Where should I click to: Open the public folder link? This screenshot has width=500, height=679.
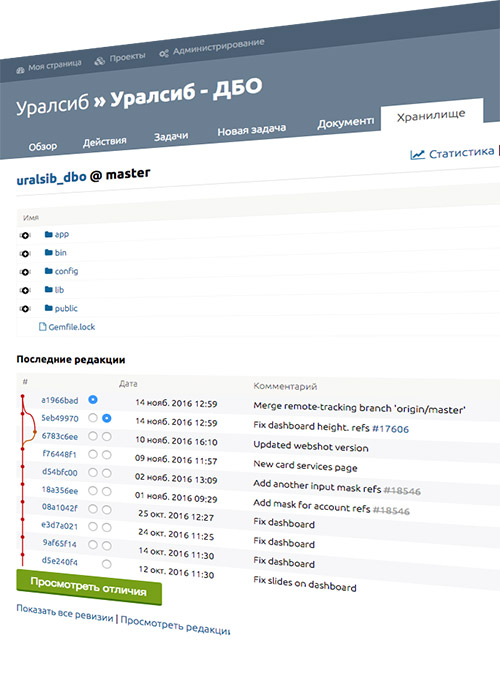66,308
